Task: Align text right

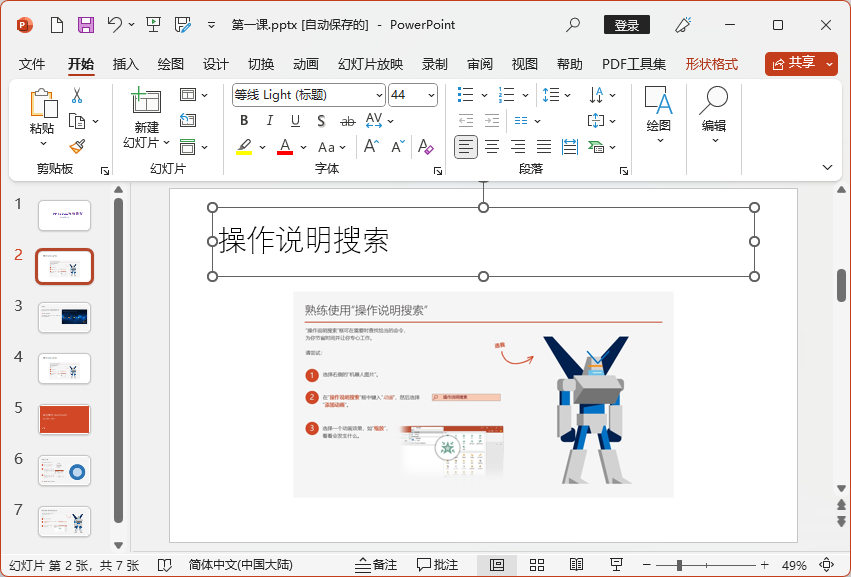Action: pyautogui.click(x=518, y=147)
